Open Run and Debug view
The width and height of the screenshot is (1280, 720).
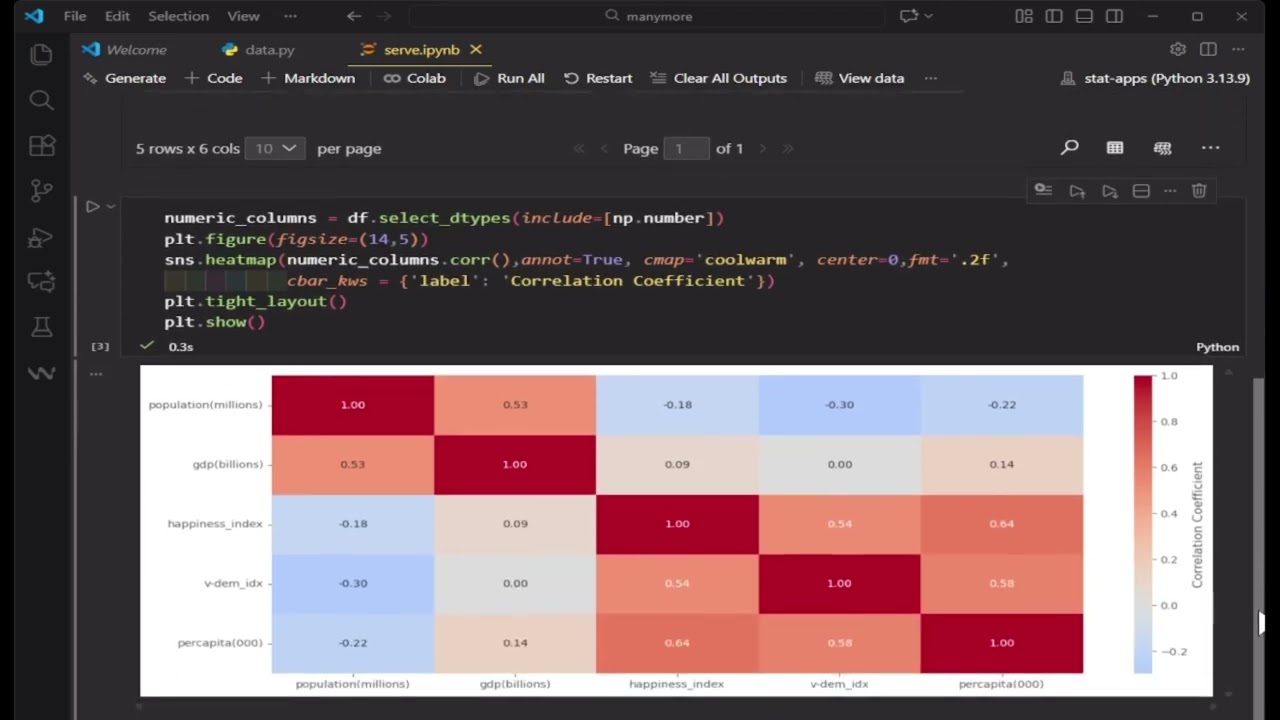click(41, 237)
